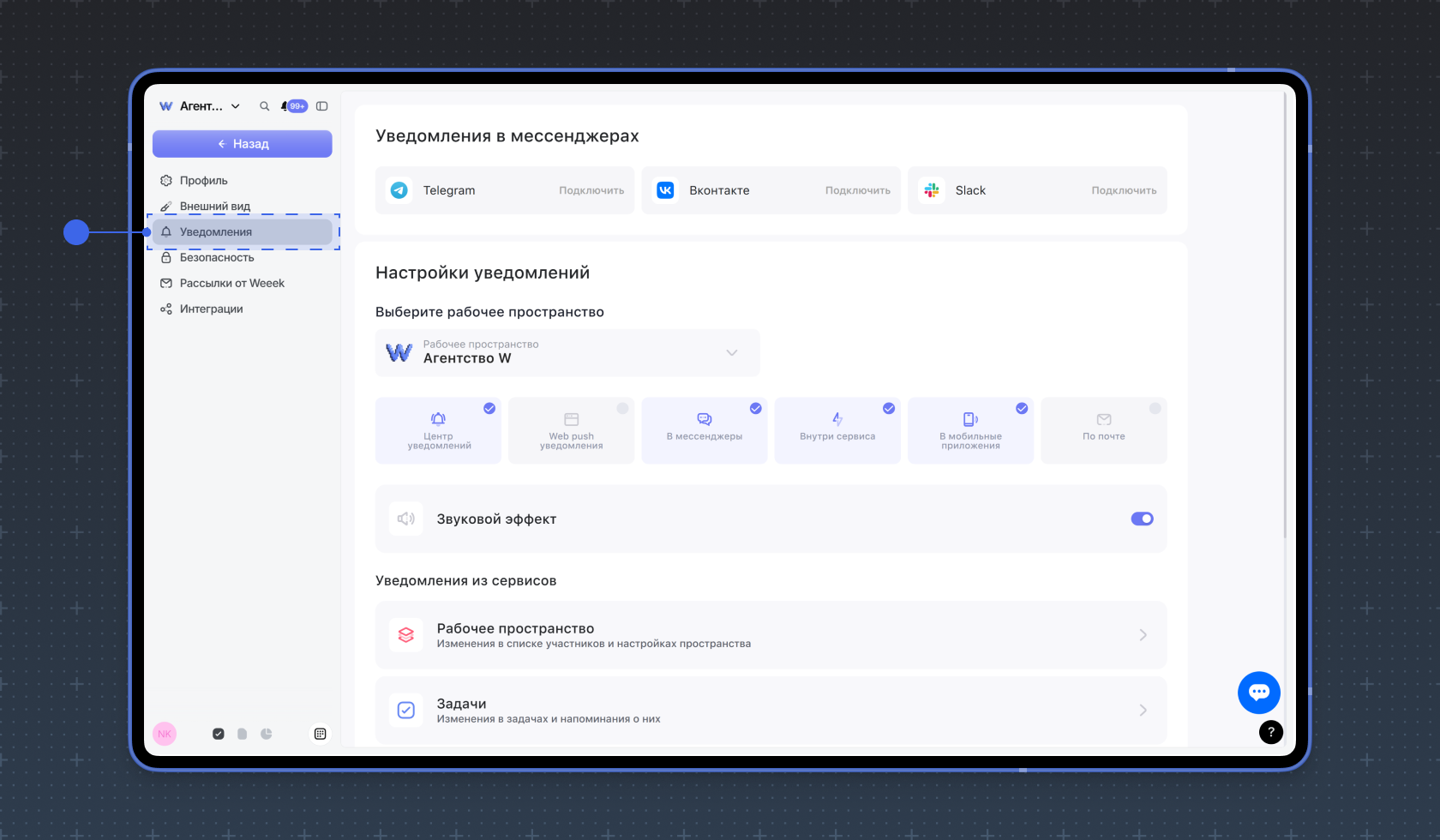
Task: Open the blue chat support bubble
Action: 1258,693
